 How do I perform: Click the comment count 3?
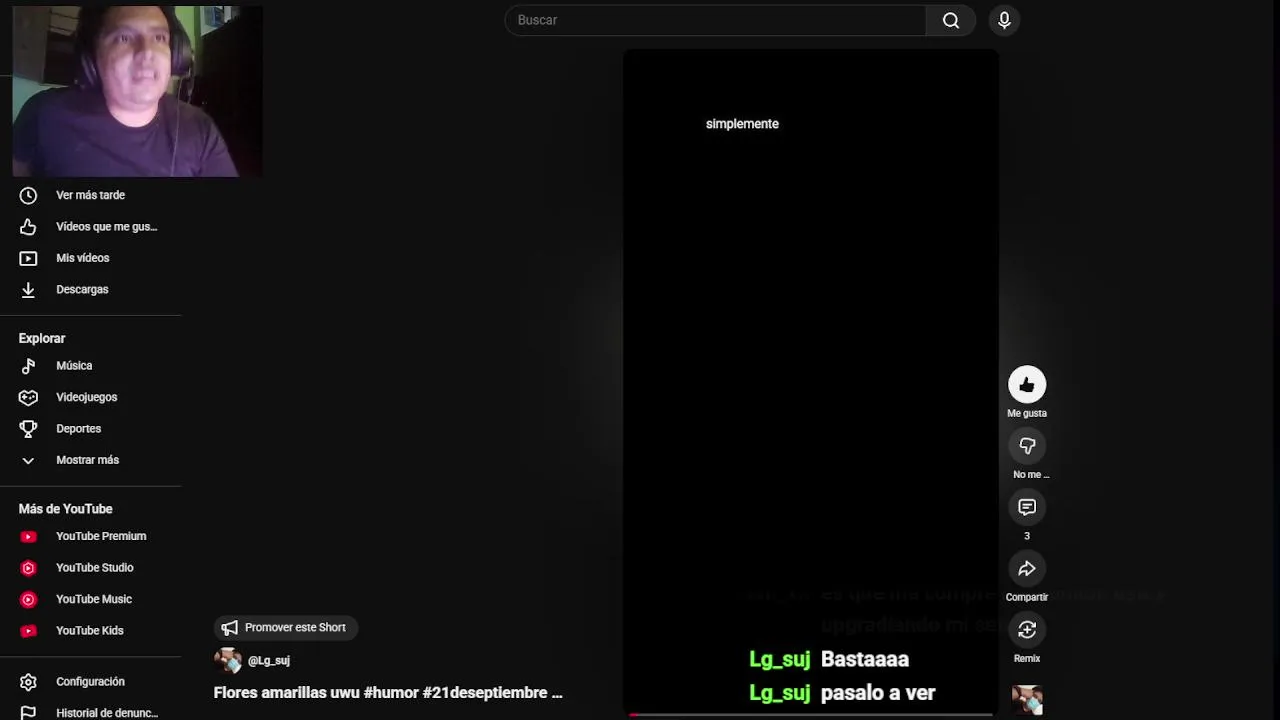tap(1026, 536)
